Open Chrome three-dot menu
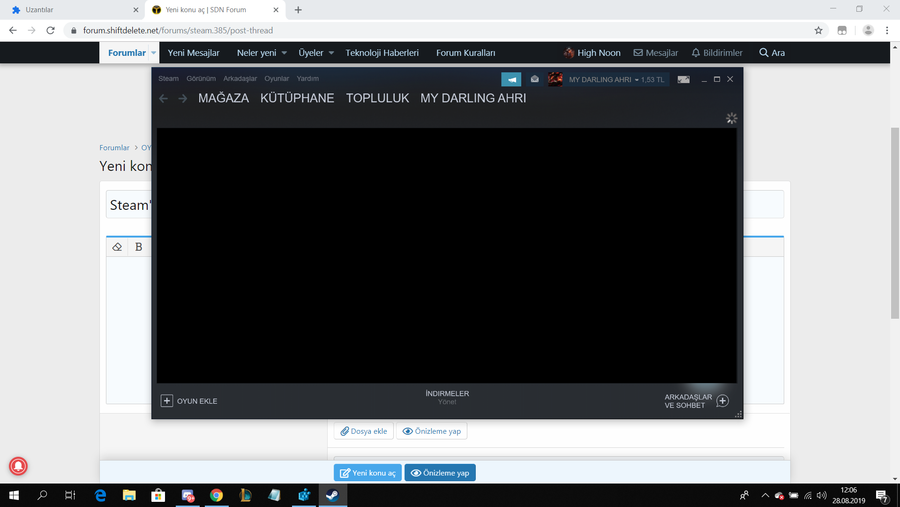This screenshot has width=900, height=507. coord(887,30)
